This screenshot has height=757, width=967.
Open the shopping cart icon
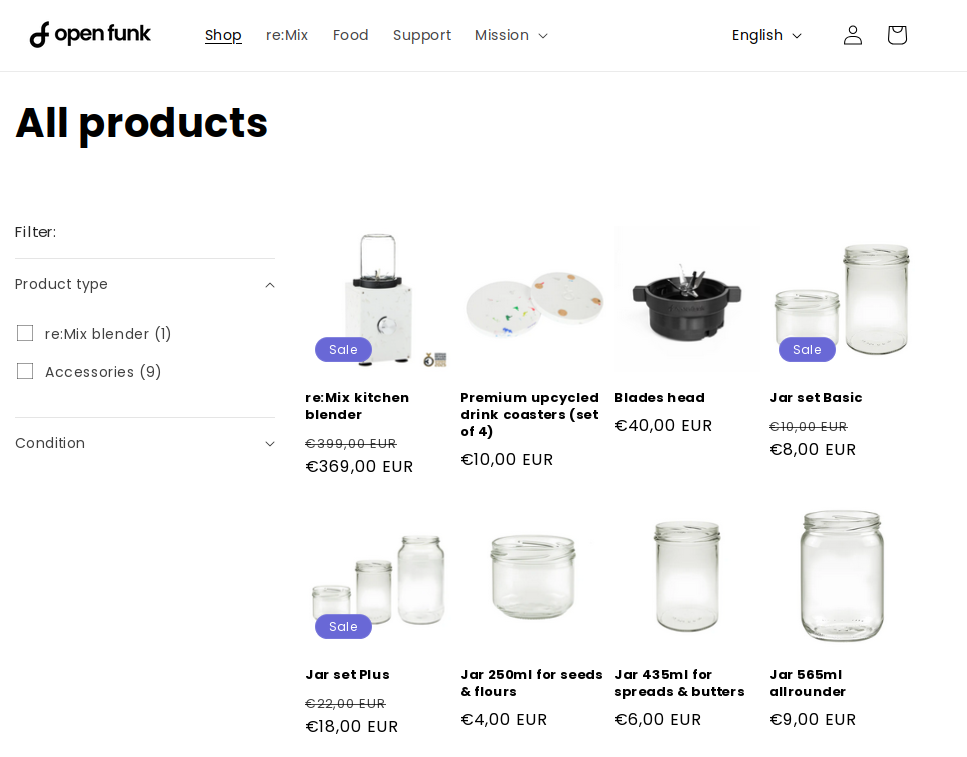pyautogui.click(x=897, y=35)
